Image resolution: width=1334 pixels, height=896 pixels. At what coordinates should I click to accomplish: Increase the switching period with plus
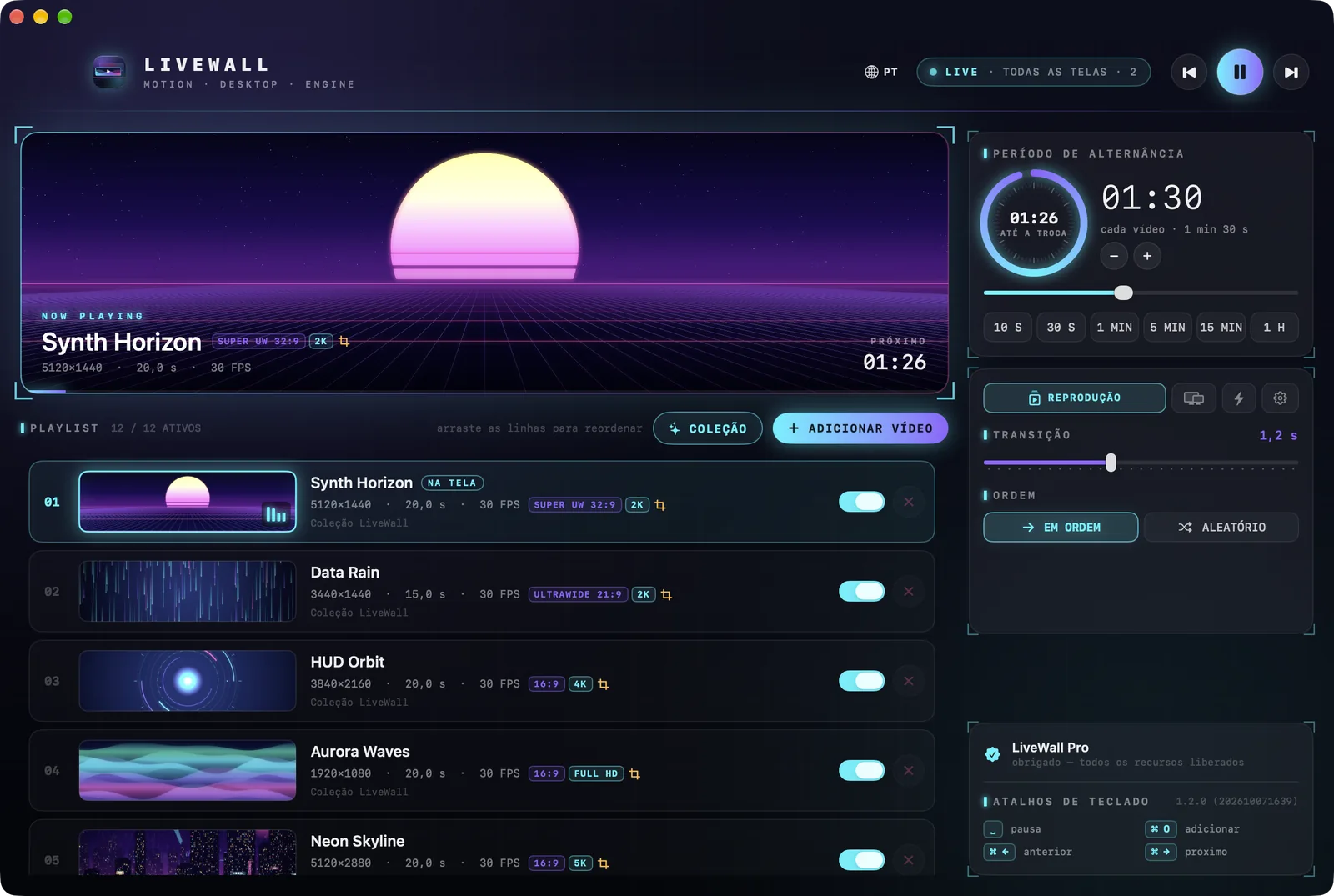coord(1147,256)
